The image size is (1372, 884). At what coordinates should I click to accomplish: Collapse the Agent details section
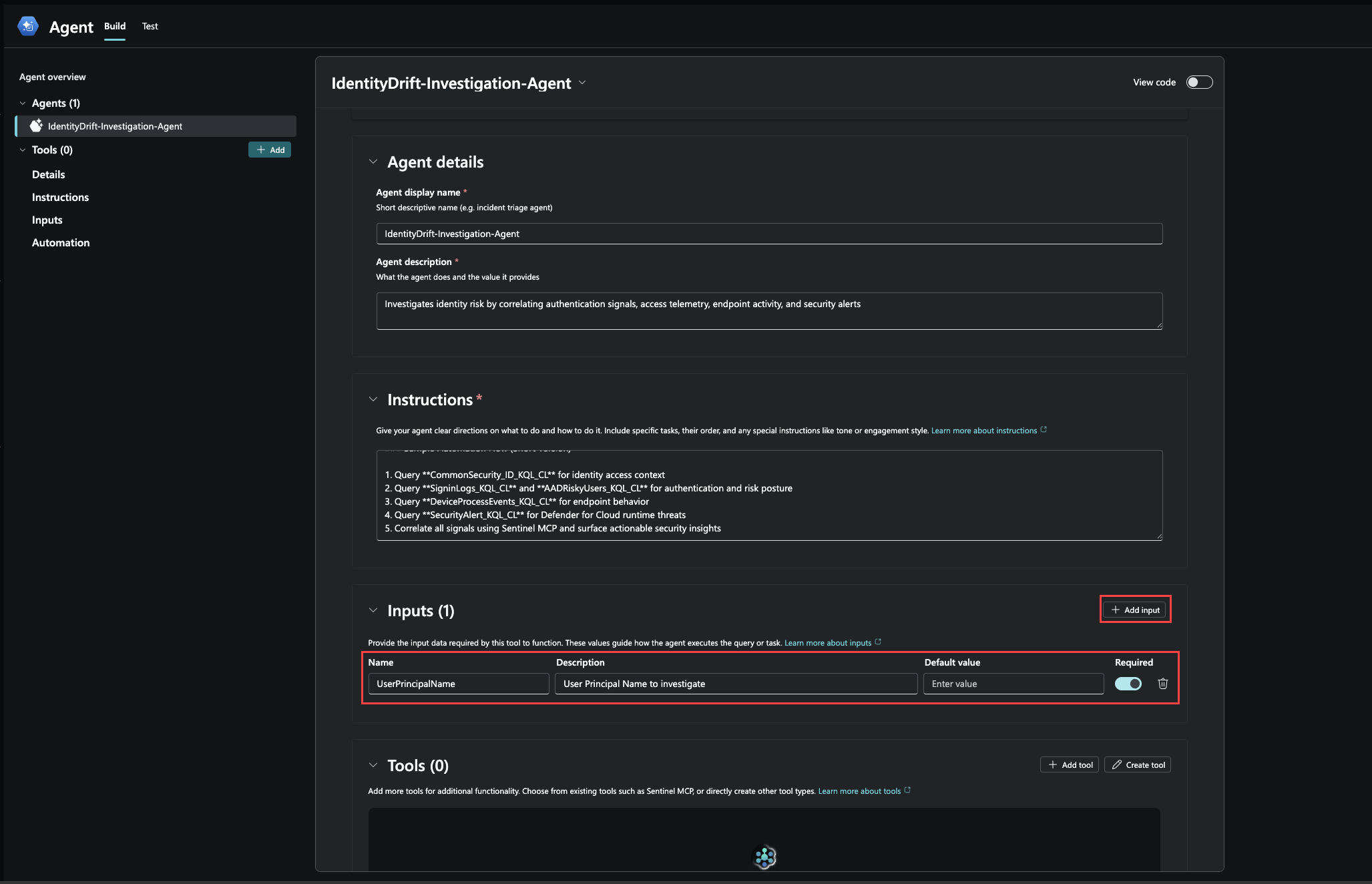pyautogui.click(x=373, y=162)
